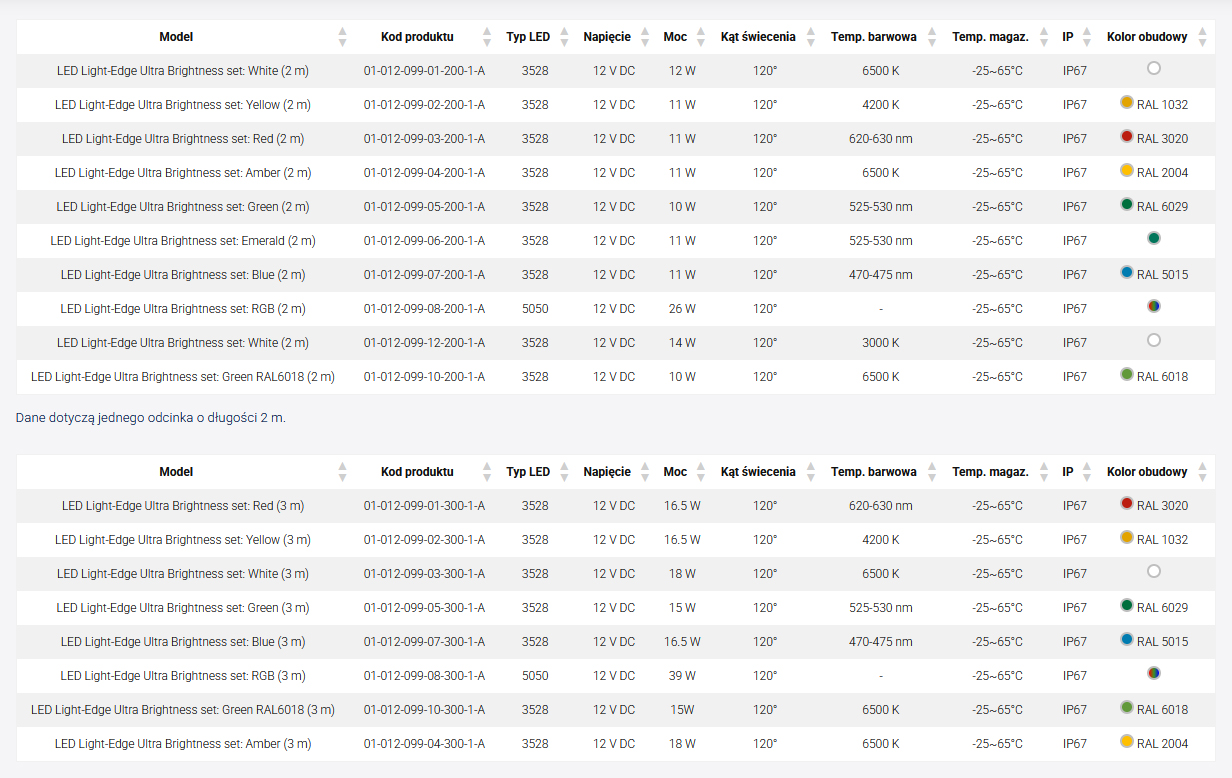Click the 39 W power value in RGB (3 m) row
This screenshot has width=1232, height=778.
[682, 676]
